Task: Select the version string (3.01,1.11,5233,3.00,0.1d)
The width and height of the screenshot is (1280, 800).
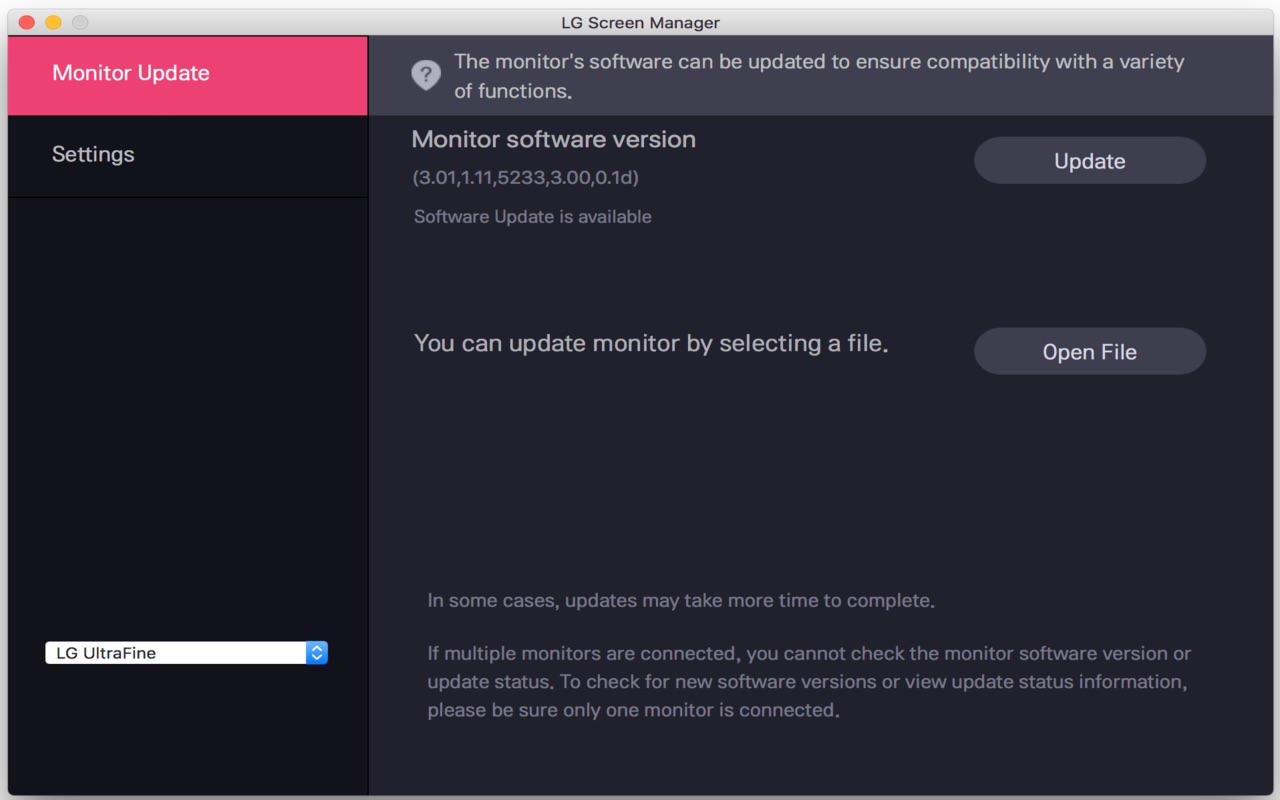Action: click(x=525, y=178)
